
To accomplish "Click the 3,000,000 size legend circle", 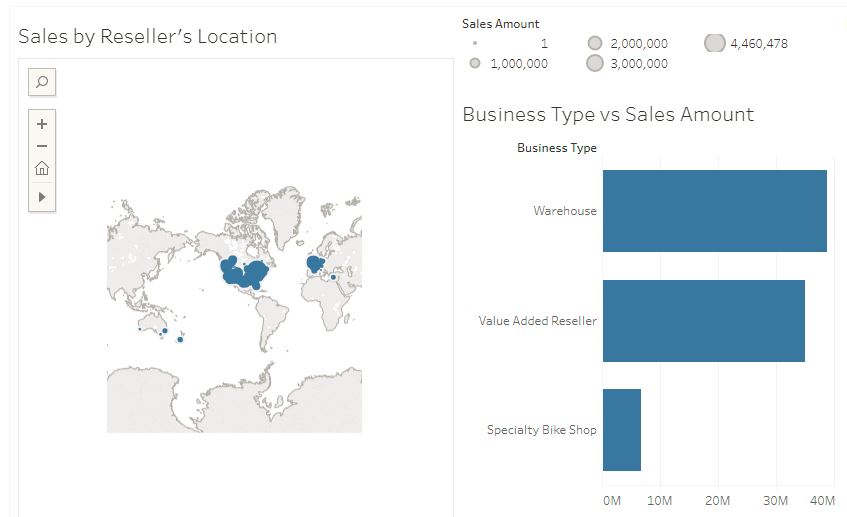I will point(595,63).
